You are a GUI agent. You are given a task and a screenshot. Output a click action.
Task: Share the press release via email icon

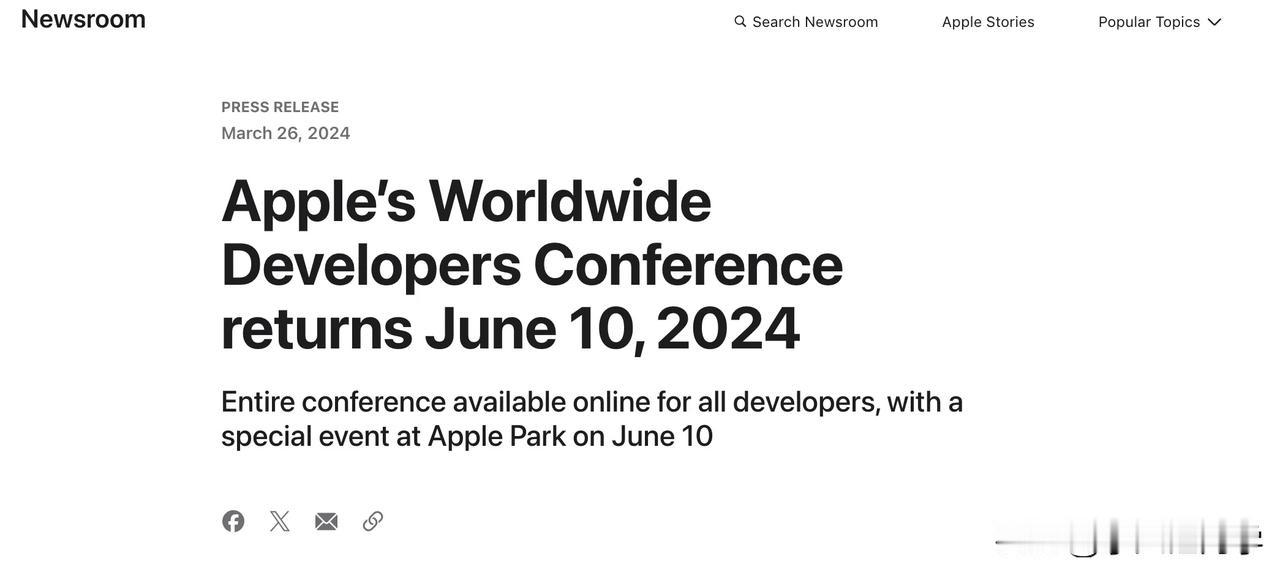[326, 521]
